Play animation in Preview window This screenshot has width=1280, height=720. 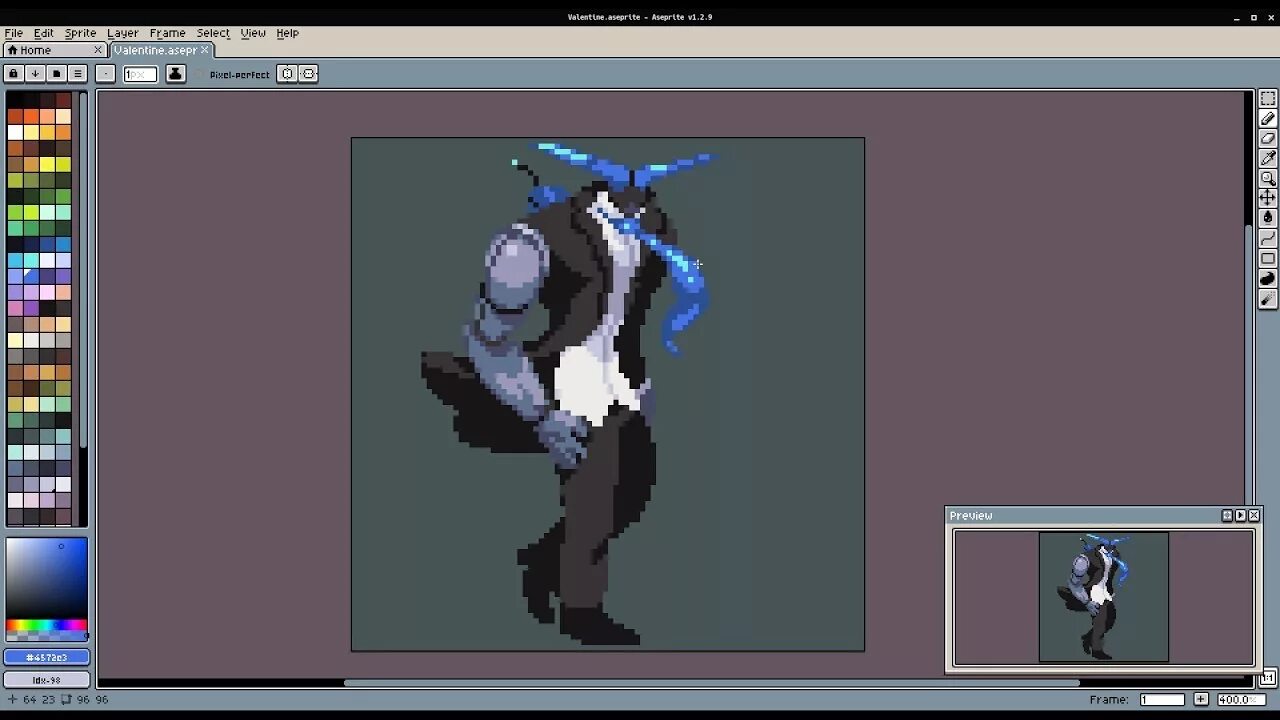pyautogui.click(x=1240, y=515)
